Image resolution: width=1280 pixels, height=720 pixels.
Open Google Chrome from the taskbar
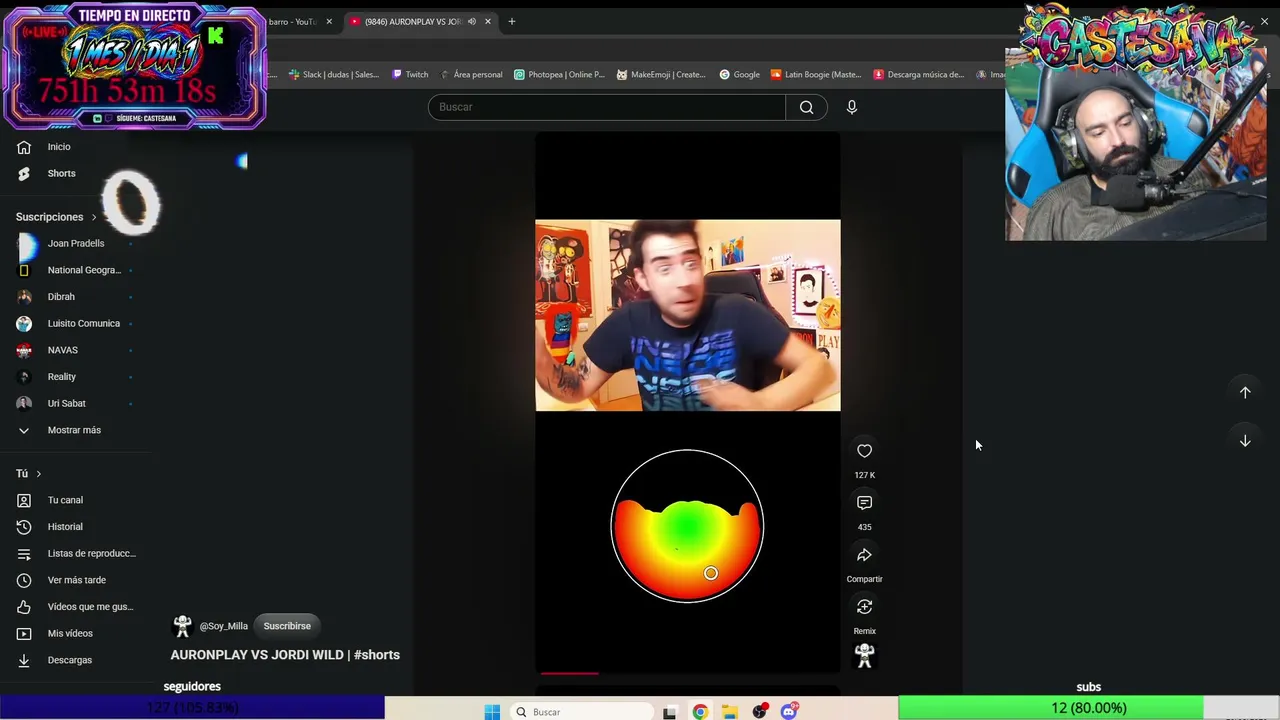[x=700, y=712]
